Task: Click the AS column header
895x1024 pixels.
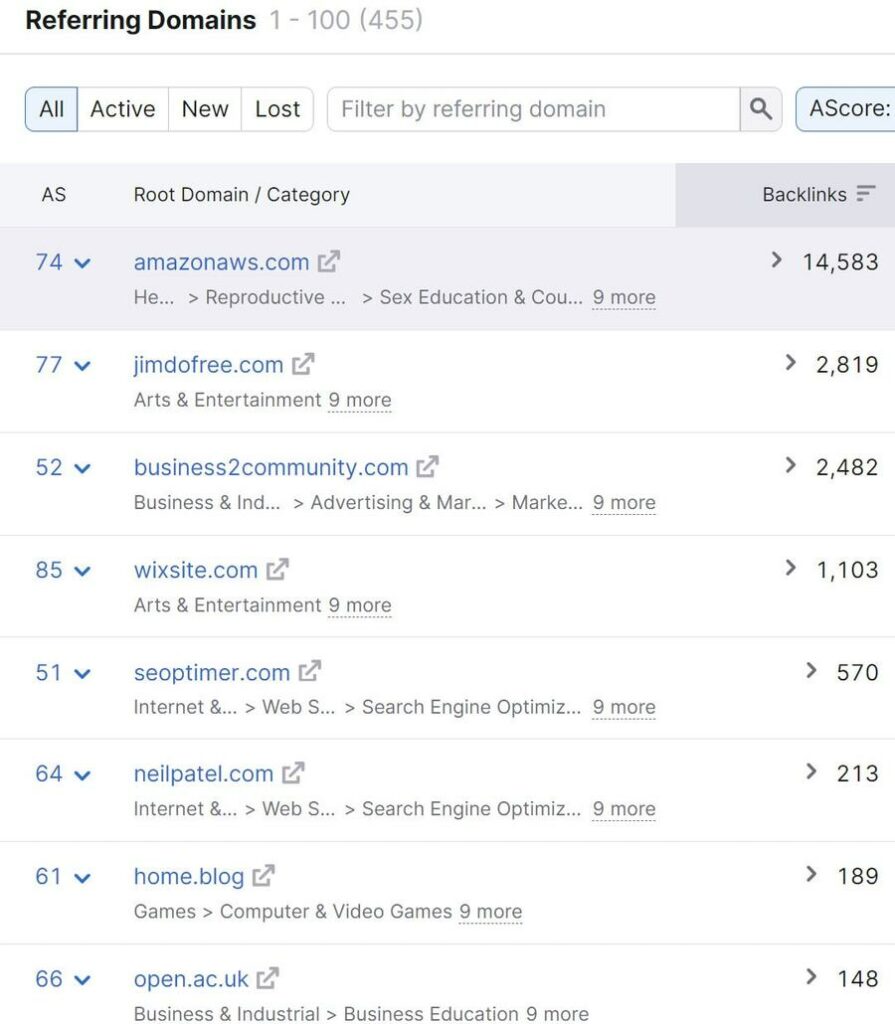Action: coord(54,195)
